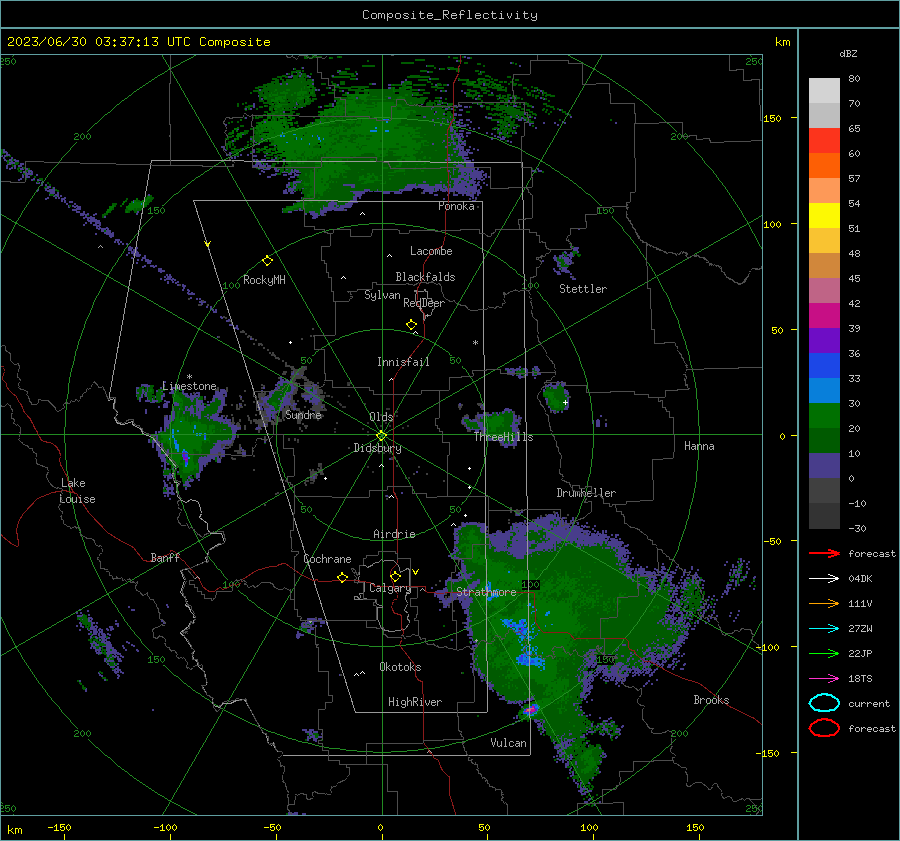Click the Banff label on map

(x=165, y=557)
